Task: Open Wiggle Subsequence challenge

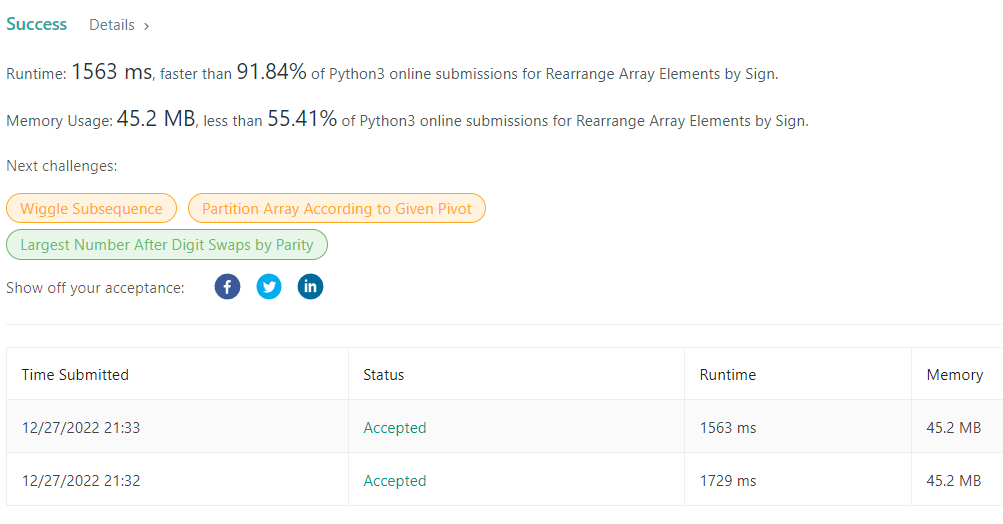Action: [91, 209]
